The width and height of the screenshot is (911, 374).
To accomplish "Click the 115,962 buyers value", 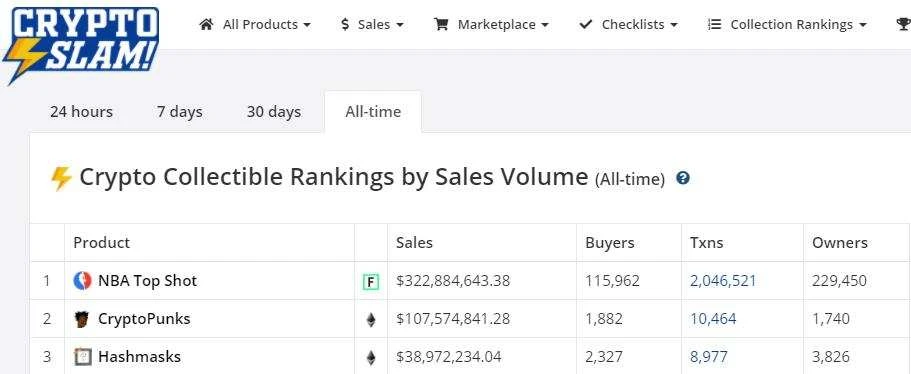I will [612, 281].
